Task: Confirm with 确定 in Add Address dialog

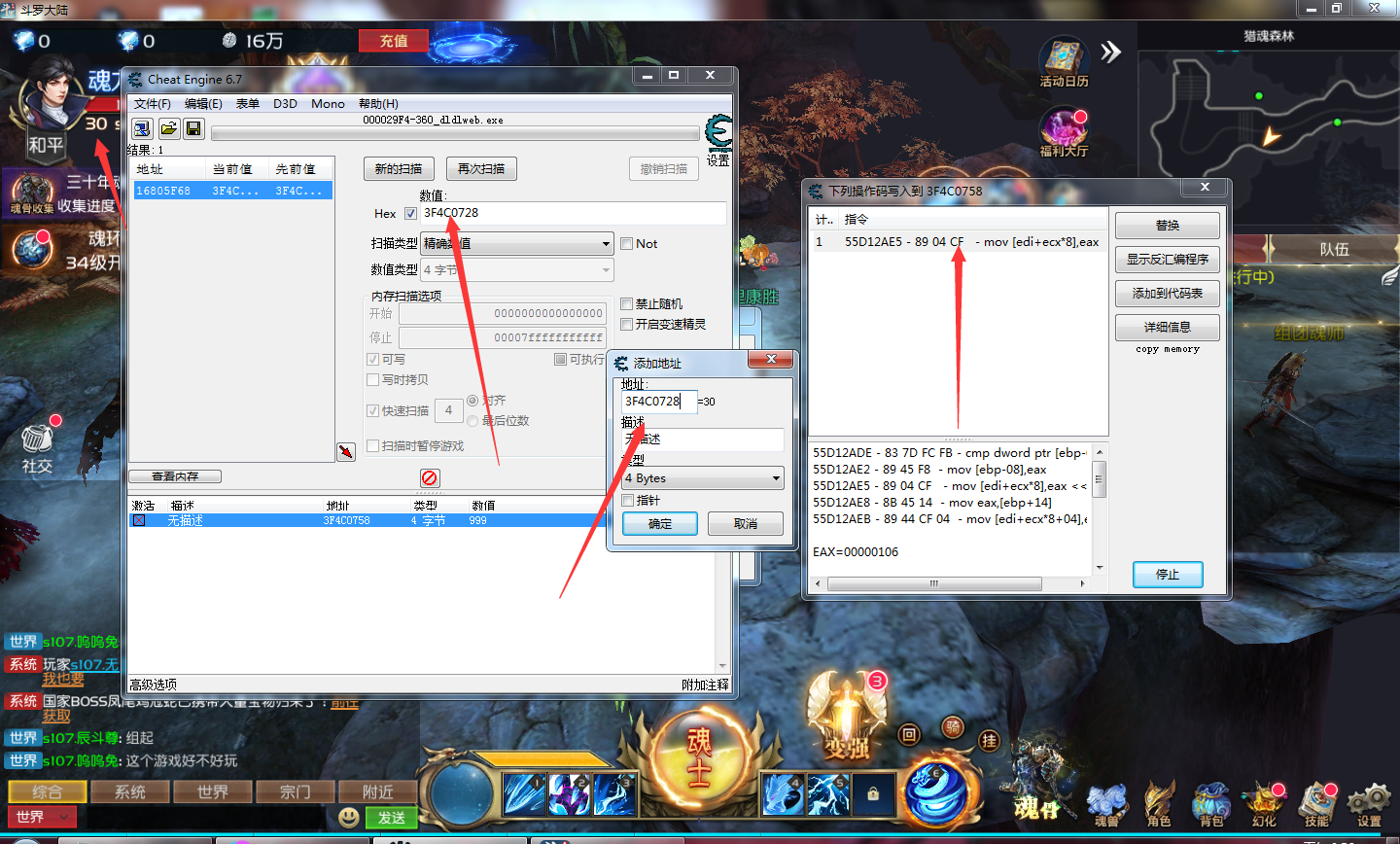Action: (x=660, y=524)
